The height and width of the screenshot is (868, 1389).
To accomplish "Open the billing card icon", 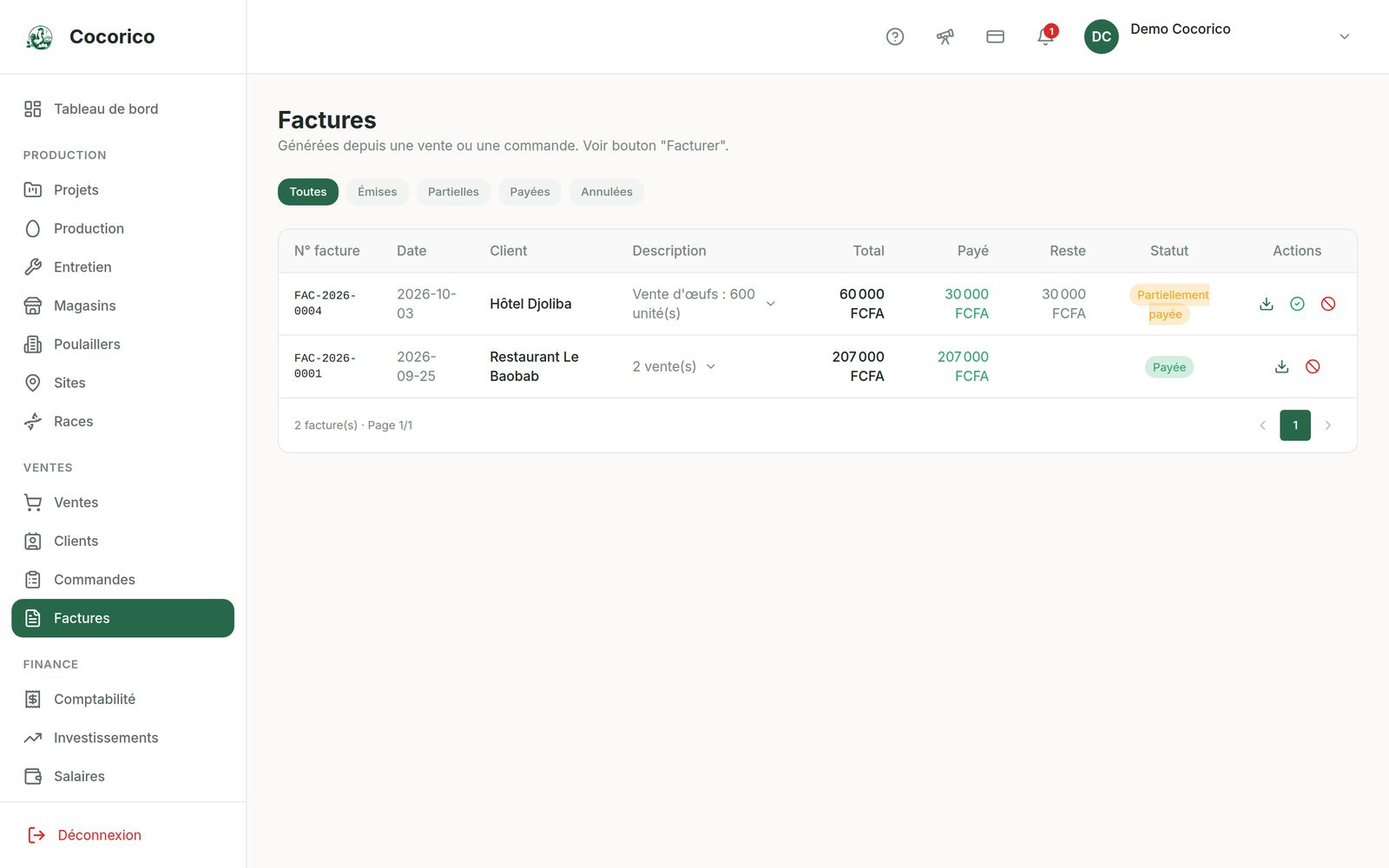I will pos(996,36).
